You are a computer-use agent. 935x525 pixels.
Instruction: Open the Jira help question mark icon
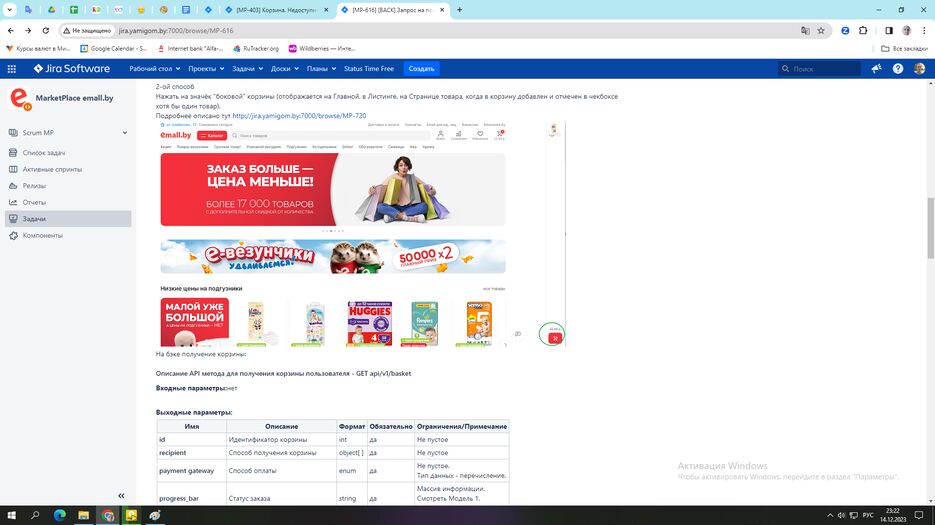pos(897,69)
